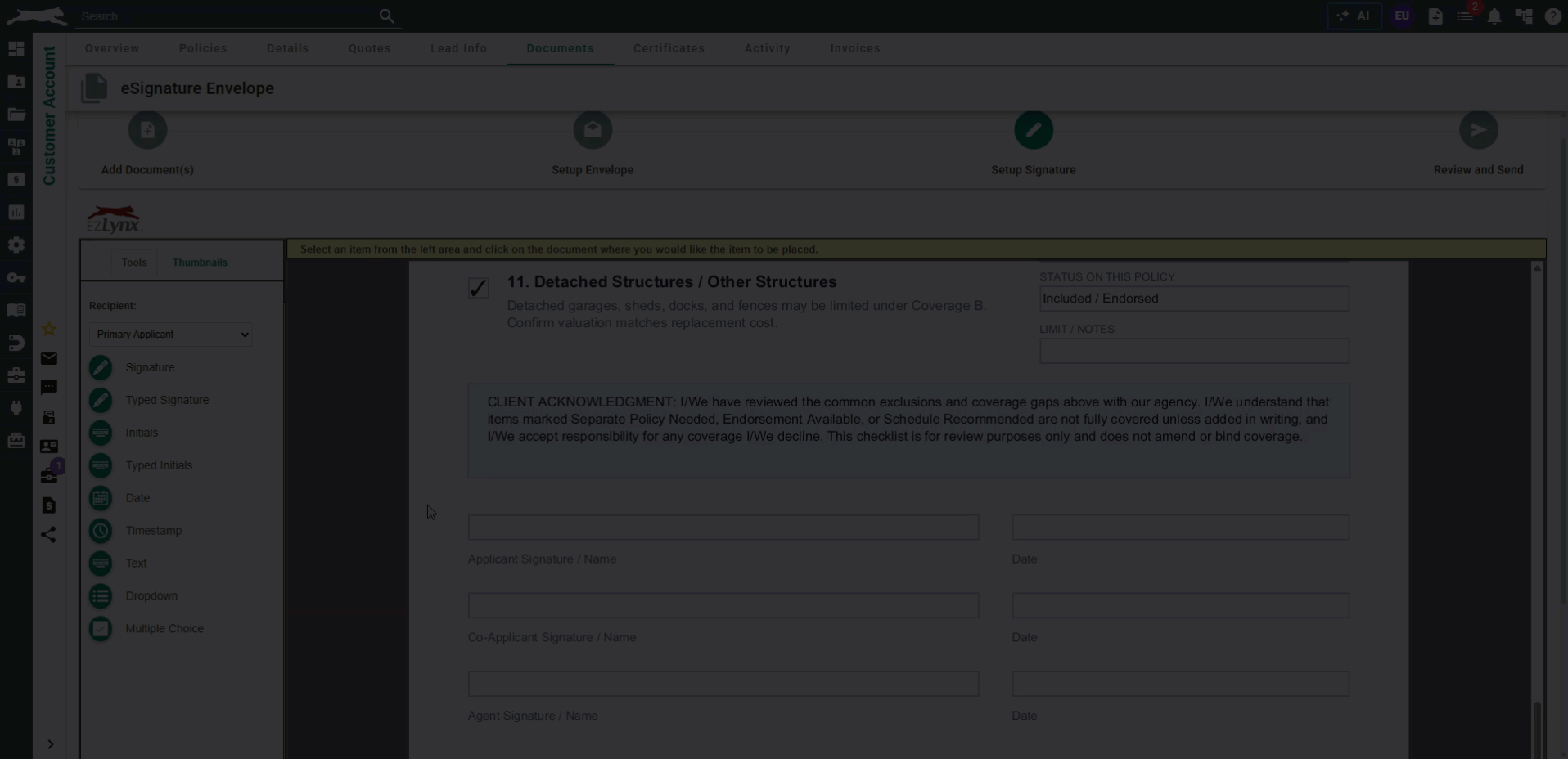Click the Add Document(s) step icon
Screen dimensions: 1568x759
click(x=147, y=130)
